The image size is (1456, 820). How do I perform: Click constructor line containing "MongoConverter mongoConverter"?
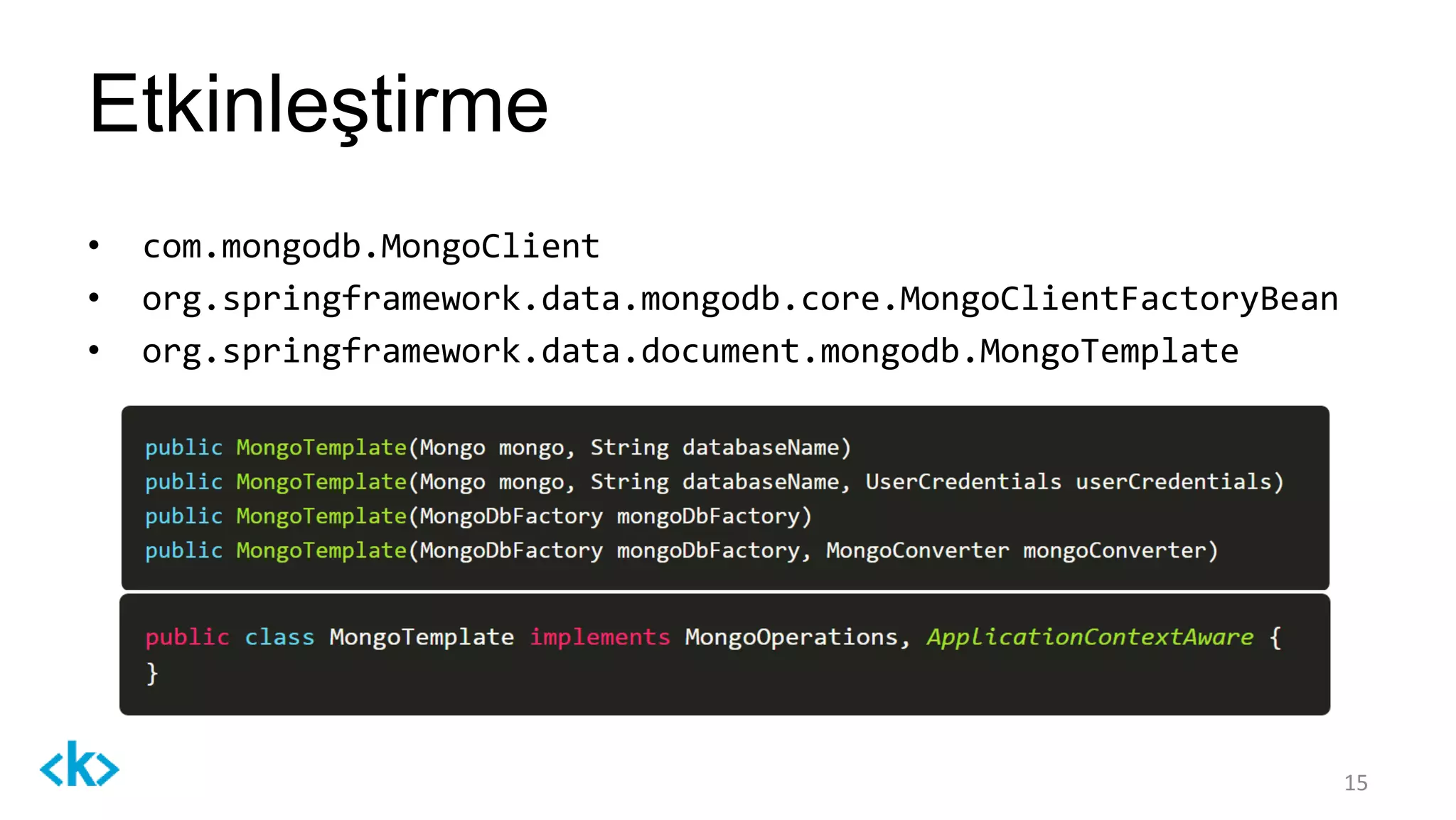pyautogui.click(x=682, y=550)
